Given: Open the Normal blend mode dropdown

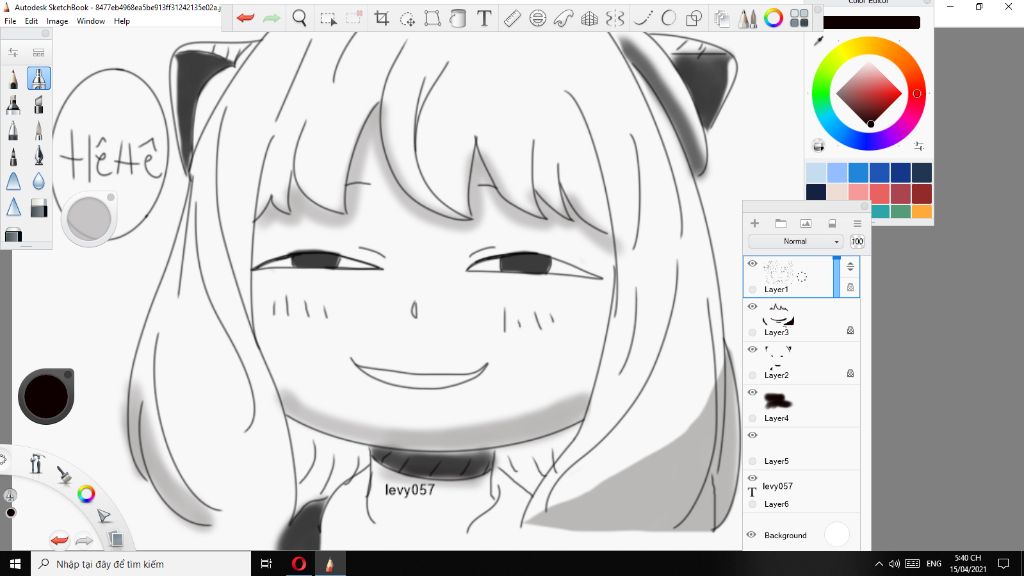Looking at the screenshot, I should pos(796,242).
